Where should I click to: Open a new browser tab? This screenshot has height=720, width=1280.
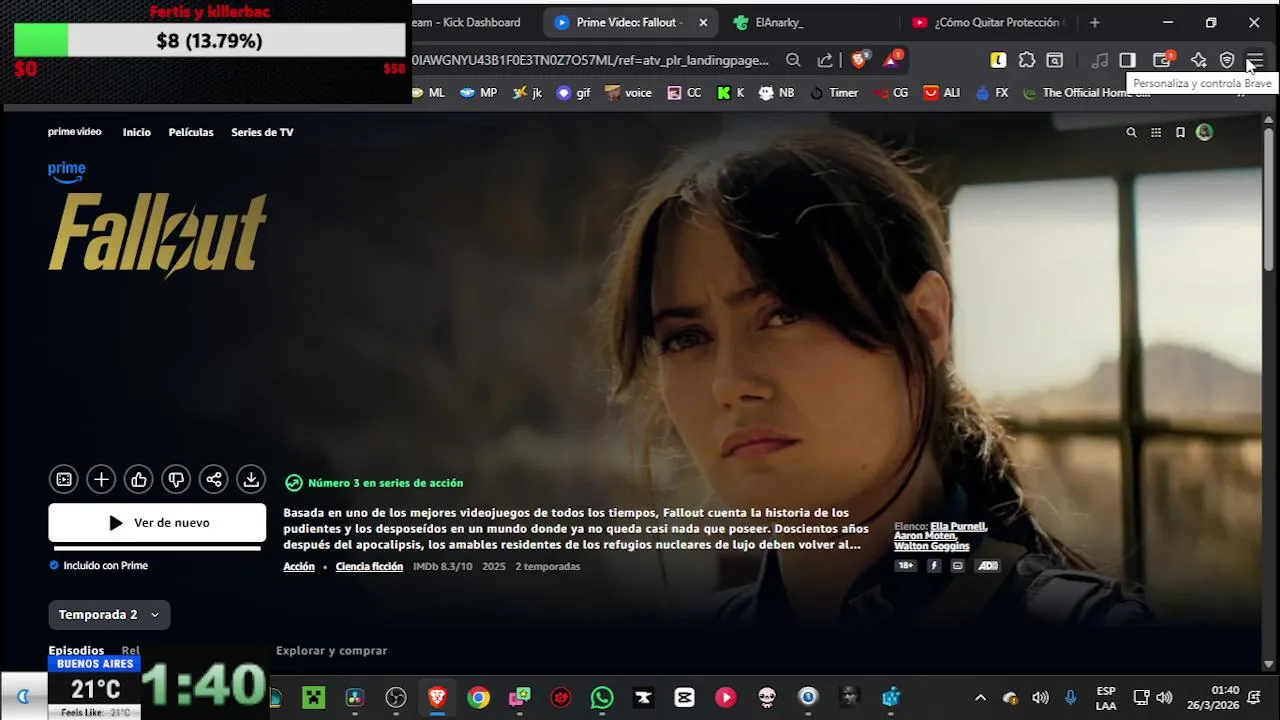tap(1095, 22)
